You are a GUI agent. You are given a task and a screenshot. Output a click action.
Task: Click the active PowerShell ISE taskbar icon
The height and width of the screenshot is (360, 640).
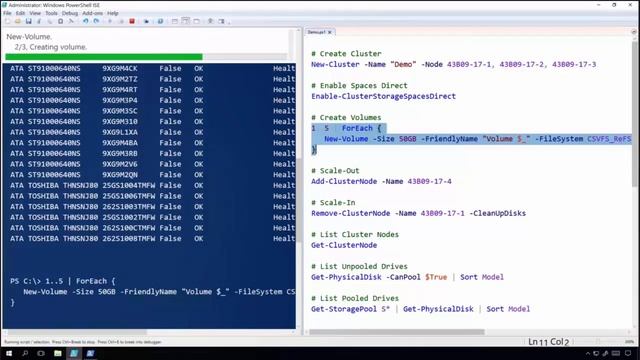[74, 353]
